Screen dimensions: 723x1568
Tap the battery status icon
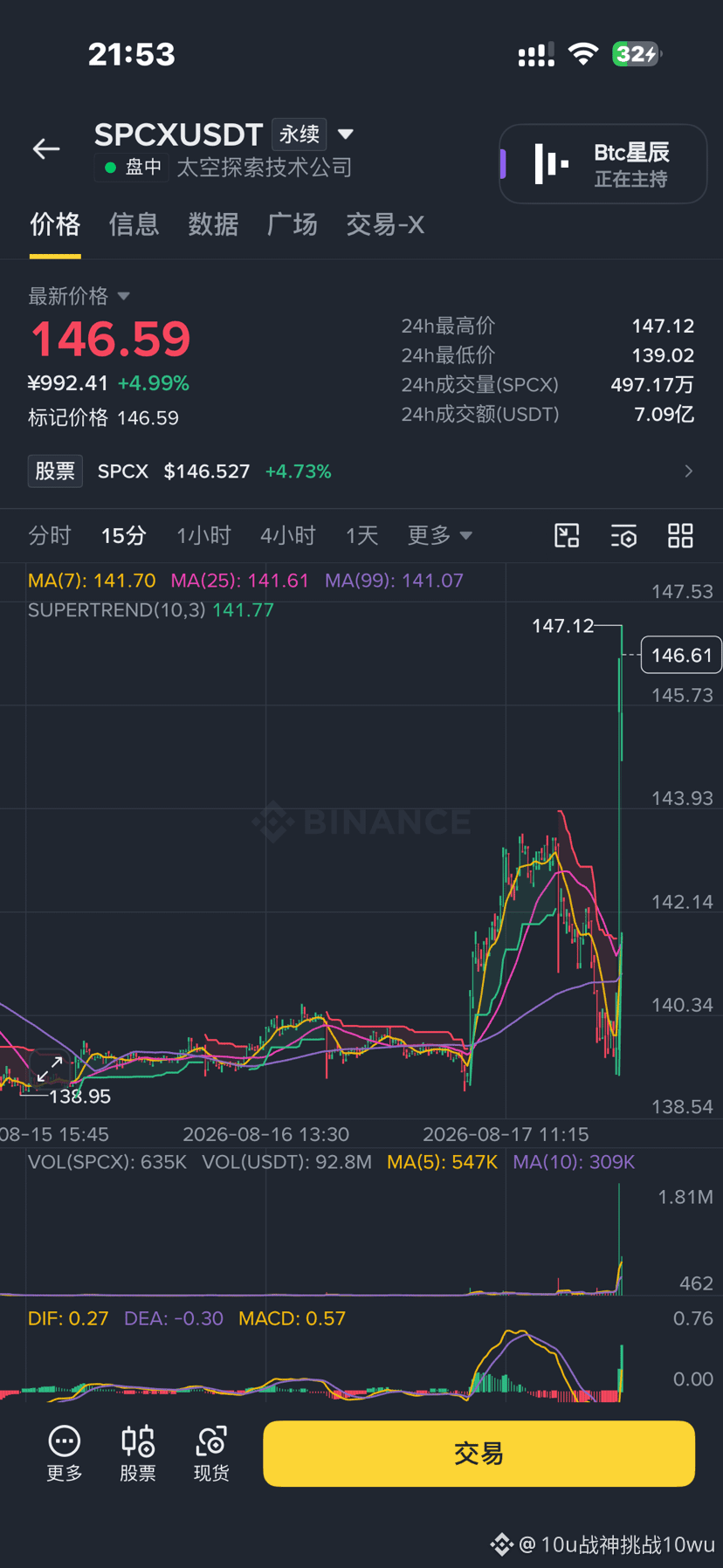(x=637, y=54)
